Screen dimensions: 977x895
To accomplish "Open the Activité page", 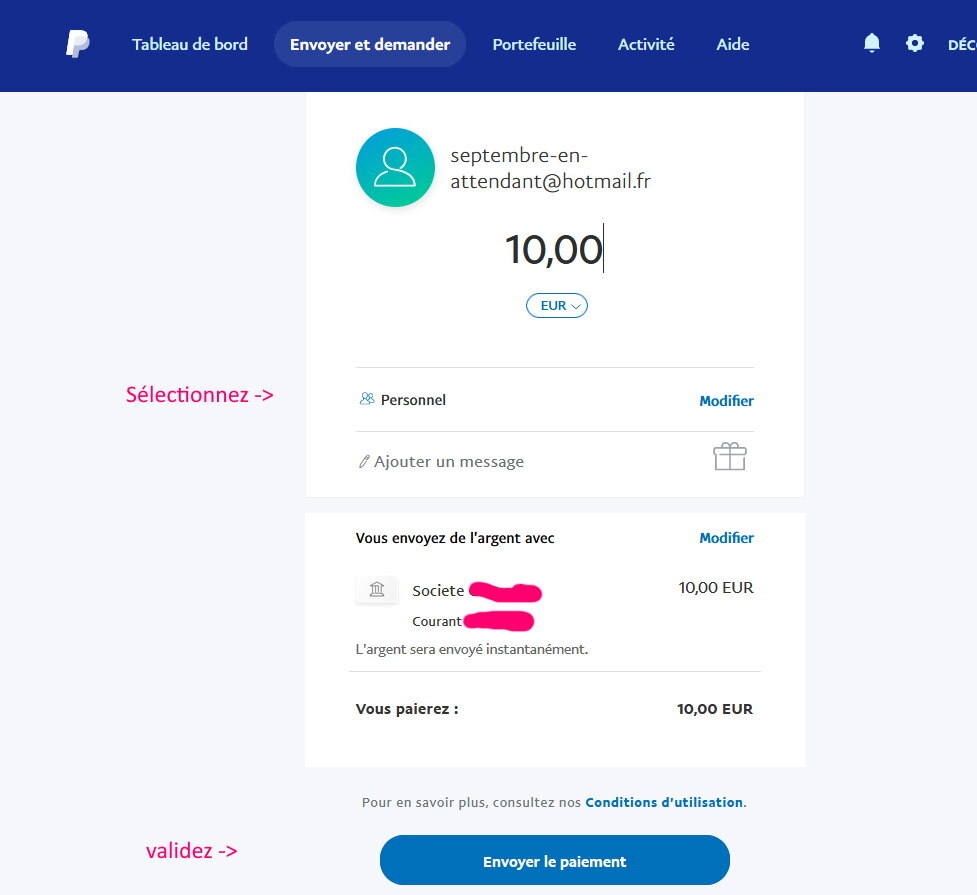I will click(646, 44).
